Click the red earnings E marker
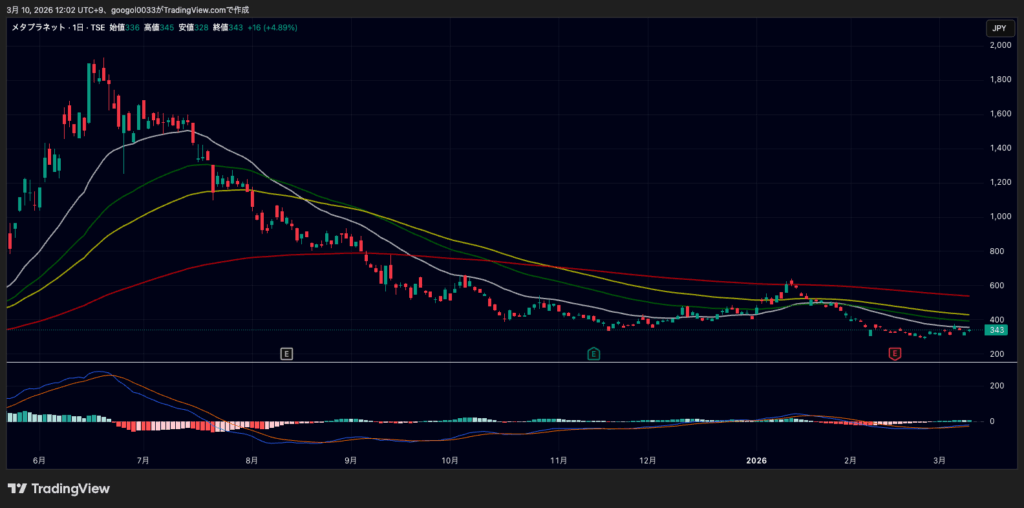The height and width of the screenshot is (508, 1024). click(895, 353)
